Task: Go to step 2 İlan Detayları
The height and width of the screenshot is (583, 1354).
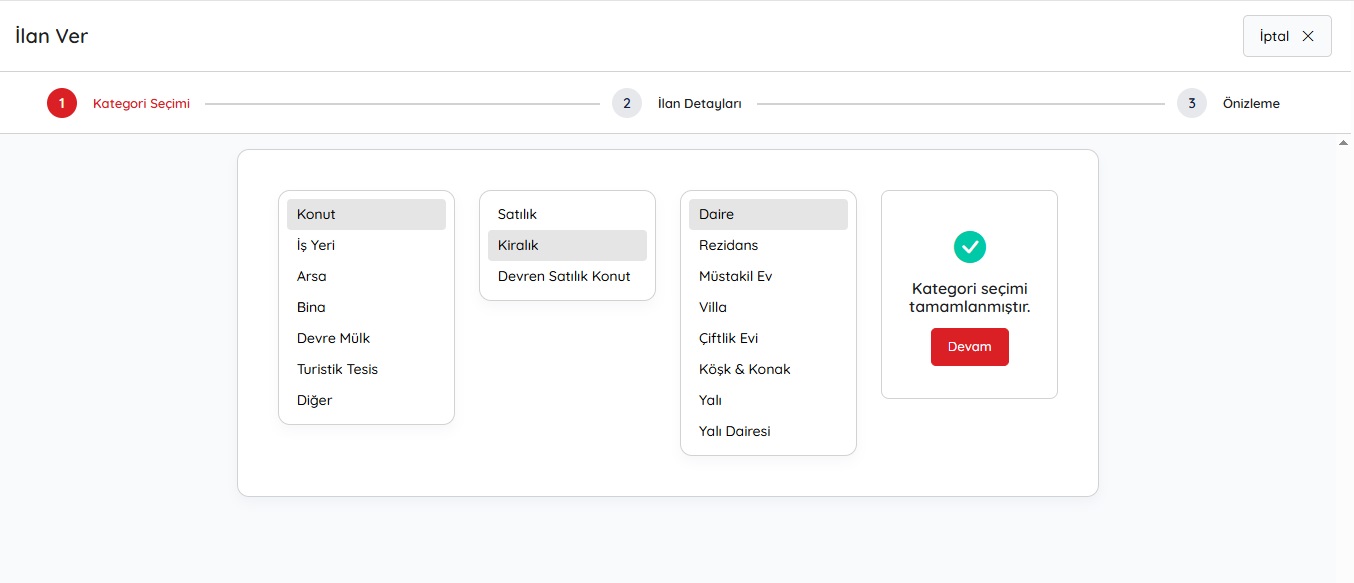Action: [627, 103]
